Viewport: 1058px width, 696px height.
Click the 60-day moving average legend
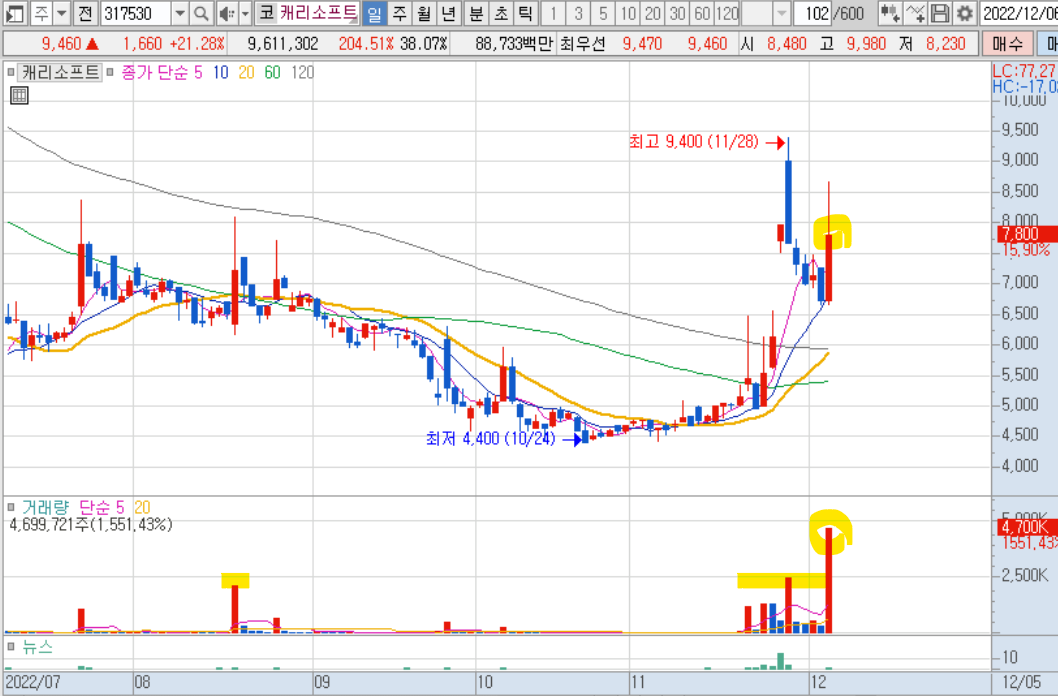(273, 72)
